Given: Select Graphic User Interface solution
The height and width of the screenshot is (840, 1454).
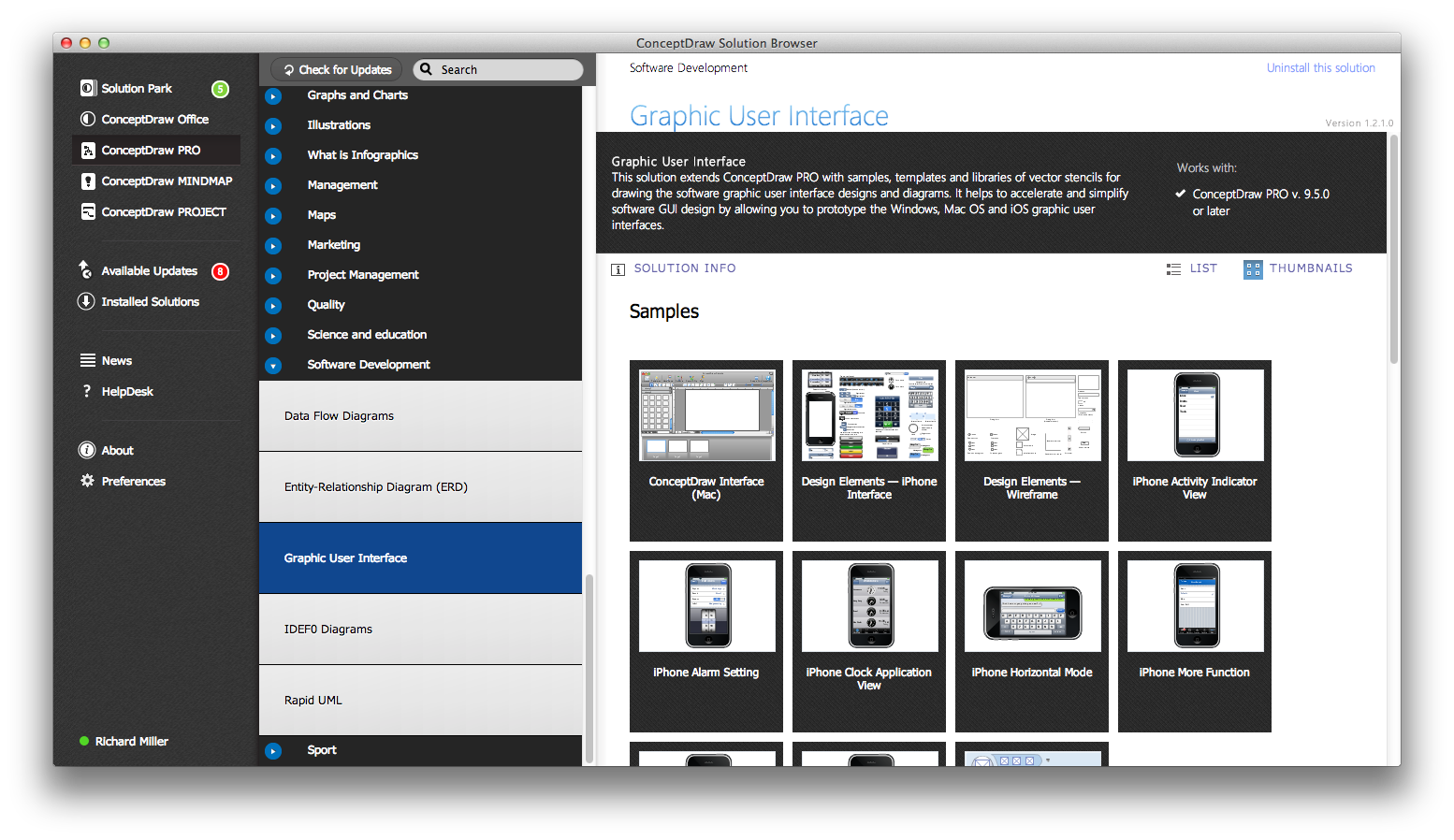Looking at the screenshot, I should [x=420, y=558].
